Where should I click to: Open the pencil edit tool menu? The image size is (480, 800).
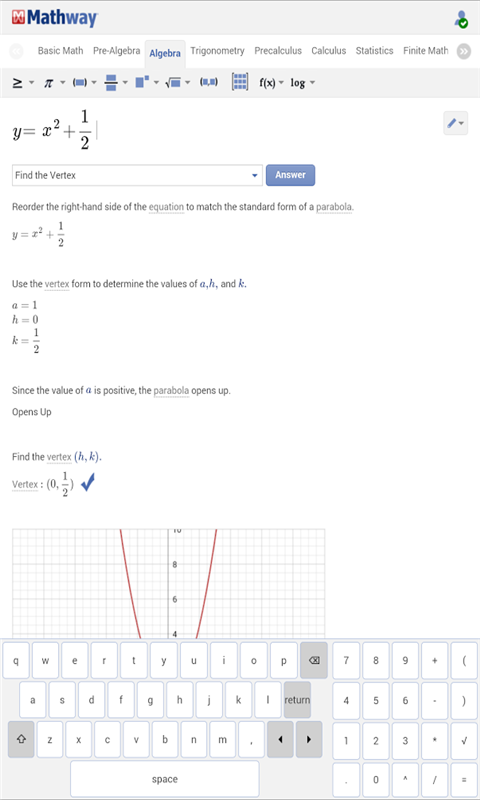[456, 123]
